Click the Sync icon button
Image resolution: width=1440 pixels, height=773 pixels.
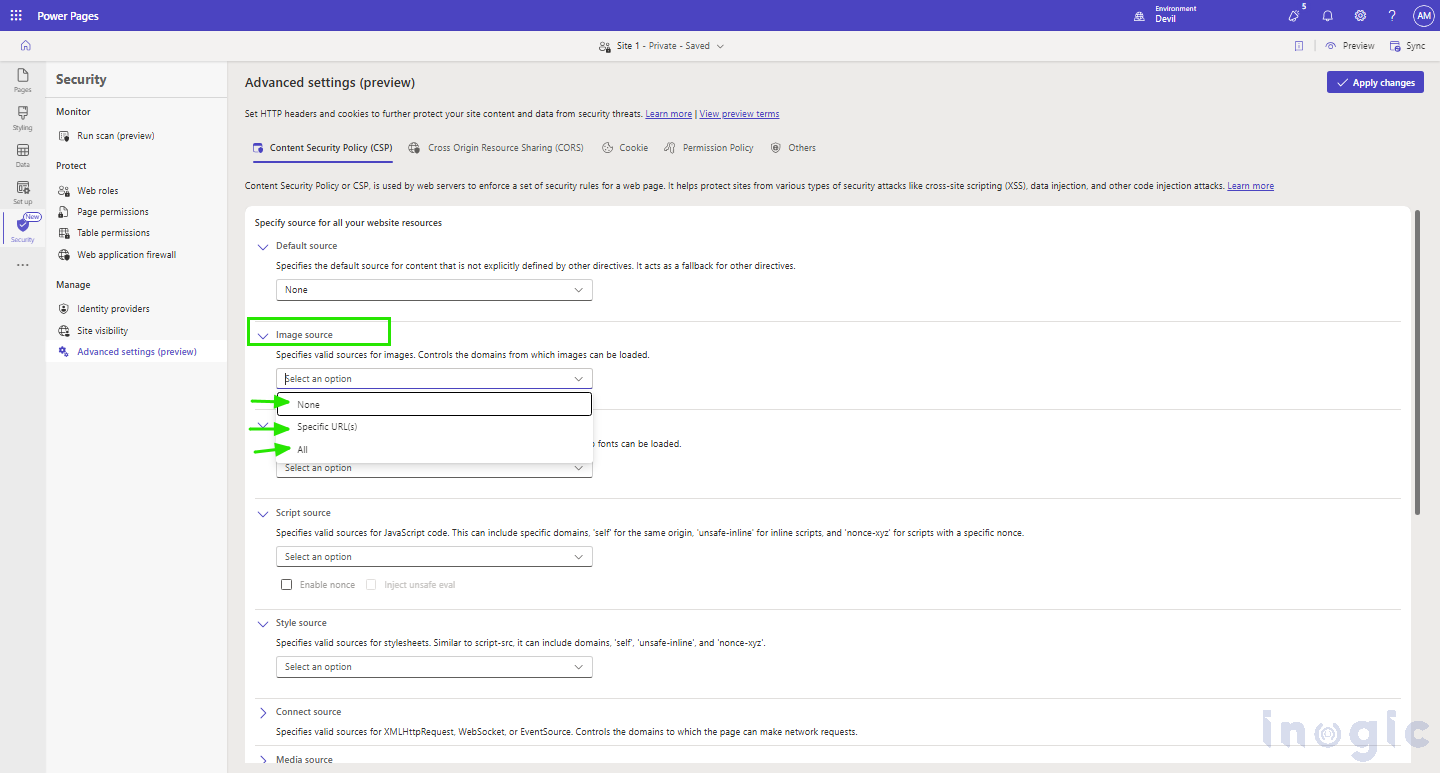tap(1407, 46)
